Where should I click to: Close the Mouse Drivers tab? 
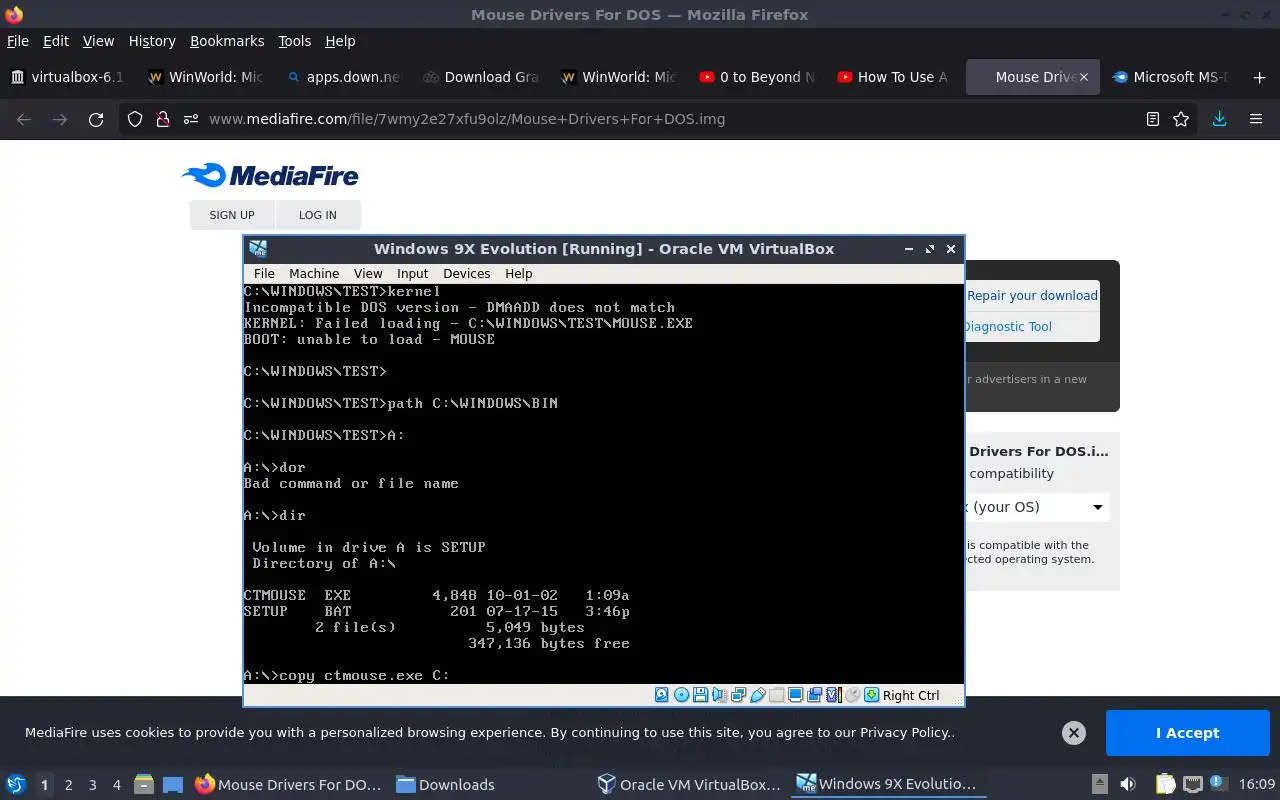click(1083, 77)
